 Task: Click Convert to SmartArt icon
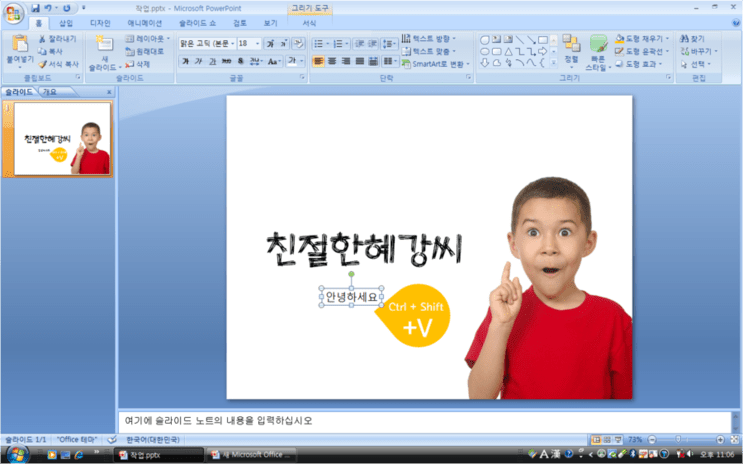[x=406, y=64]
